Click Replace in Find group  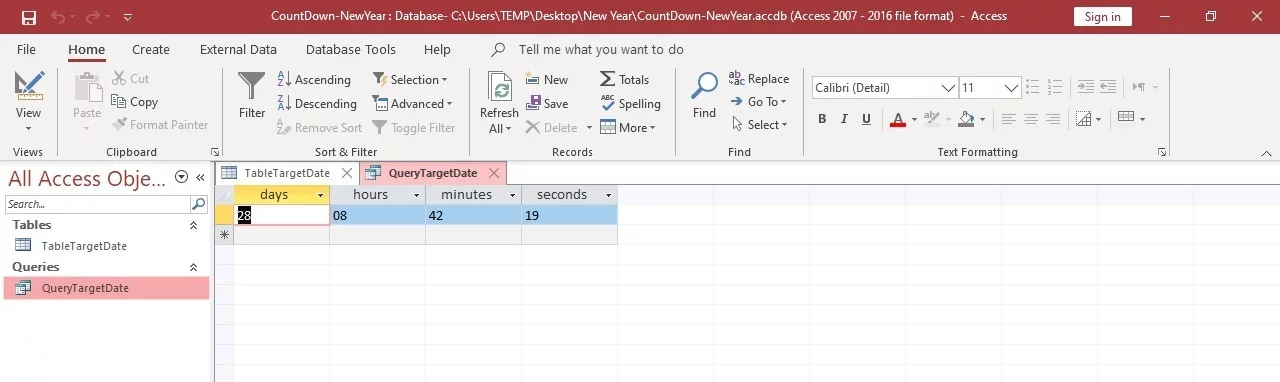coord(759,79)
